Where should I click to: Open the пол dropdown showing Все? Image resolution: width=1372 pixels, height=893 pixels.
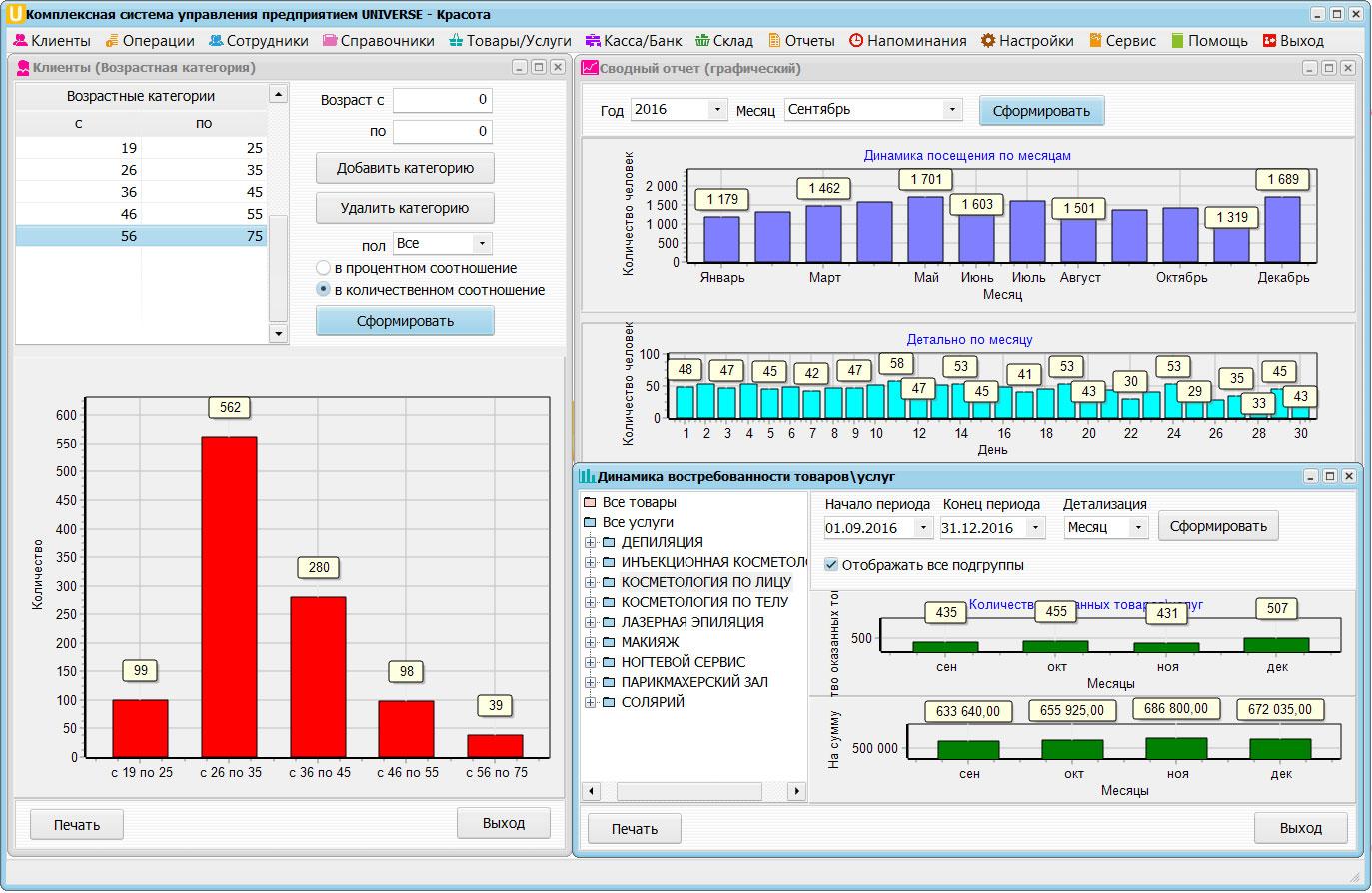point(482,243)
